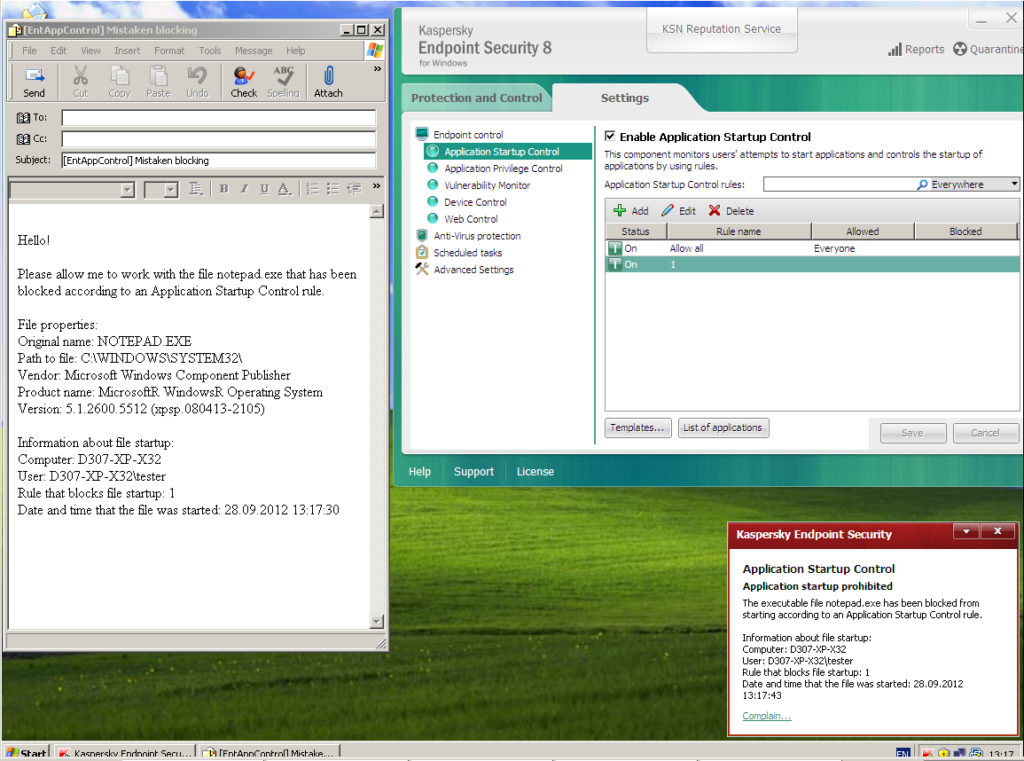1024x761 pixels.
Task: Click status icon of Allow all rule
Action: click(x=615, y=248)
